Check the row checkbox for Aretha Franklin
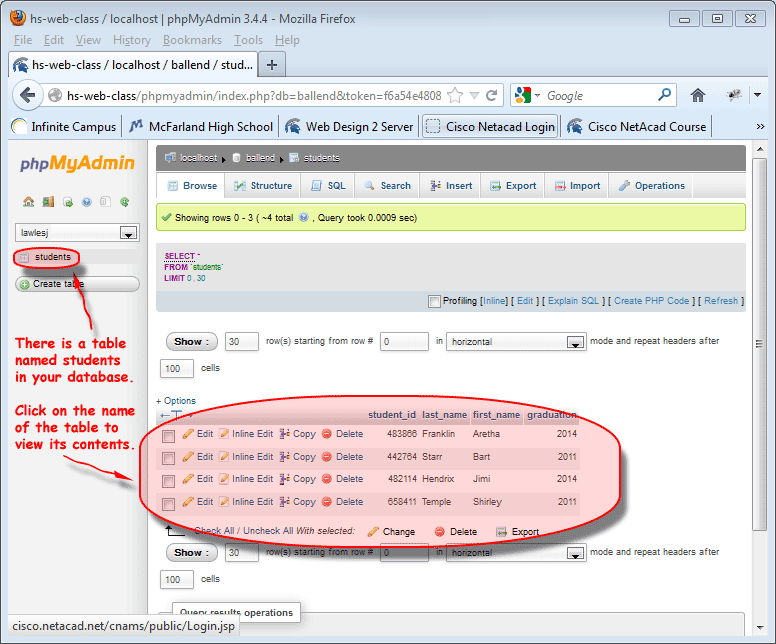 click(168, 436)
